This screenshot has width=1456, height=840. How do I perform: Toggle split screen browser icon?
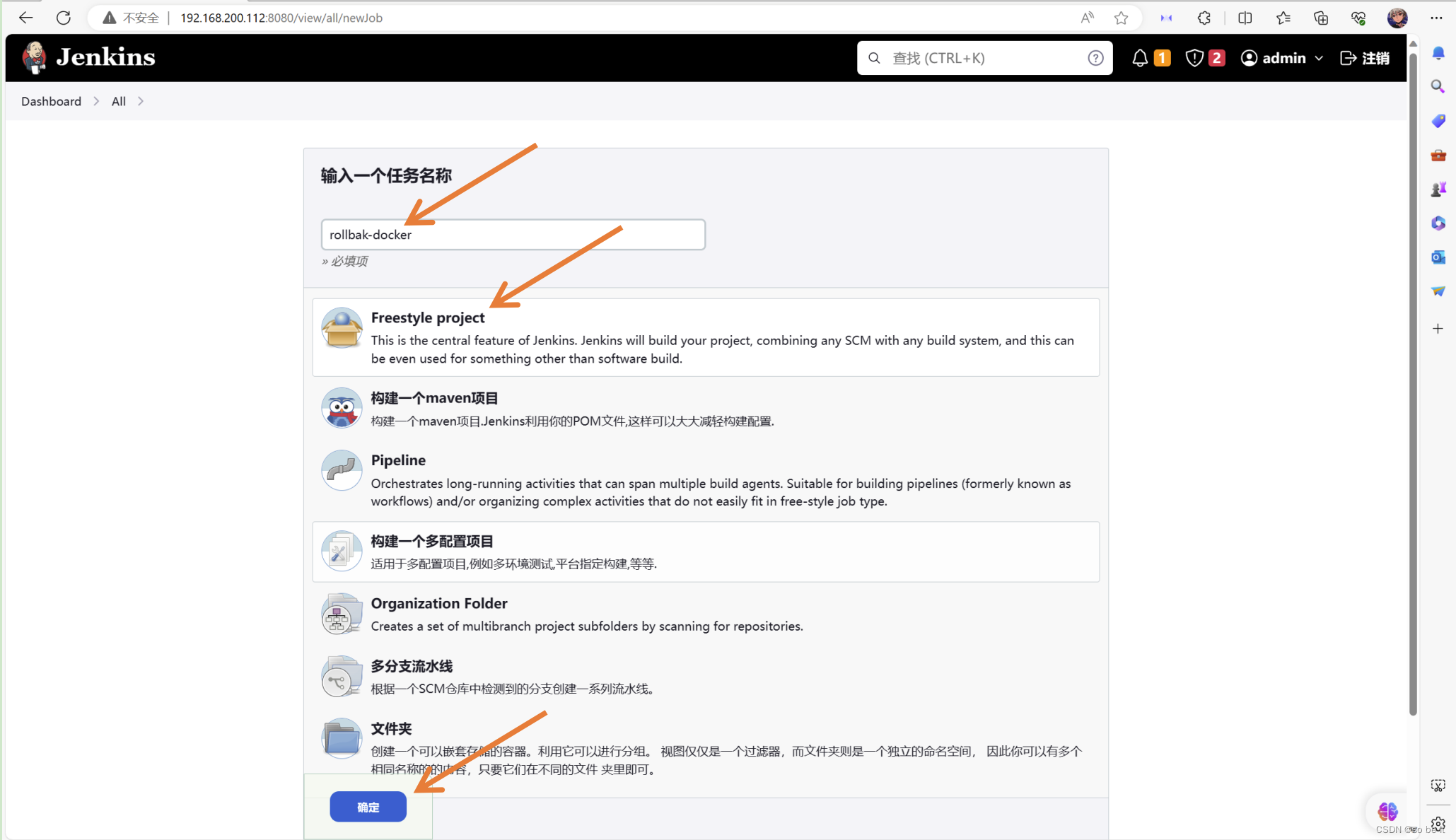click(x=1245, y=18)
